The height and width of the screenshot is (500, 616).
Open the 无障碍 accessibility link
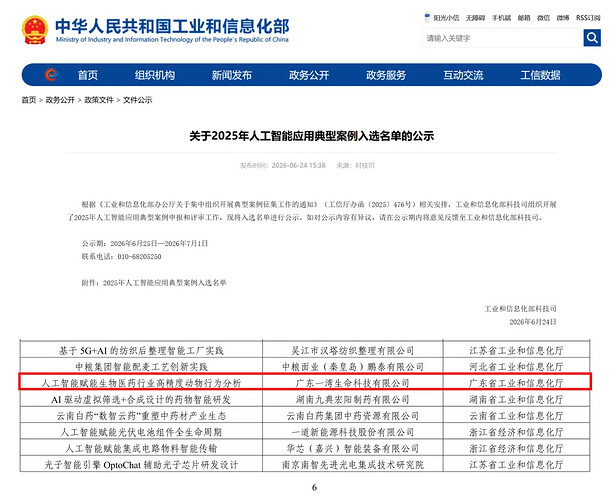(x=475, y=18)
